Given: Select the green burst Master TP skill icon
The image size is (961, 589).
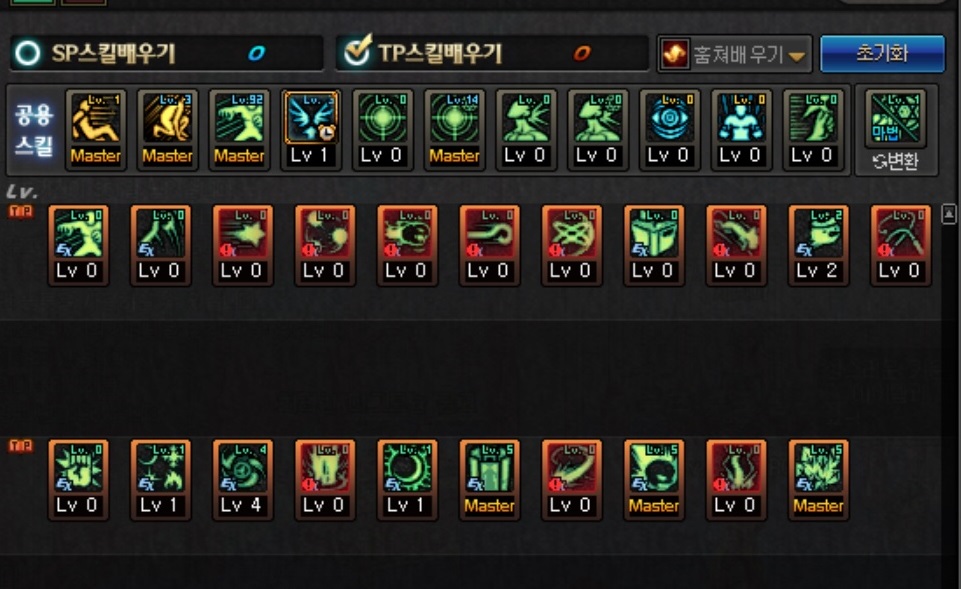Looking at the screenshot, I should [818, 480].
